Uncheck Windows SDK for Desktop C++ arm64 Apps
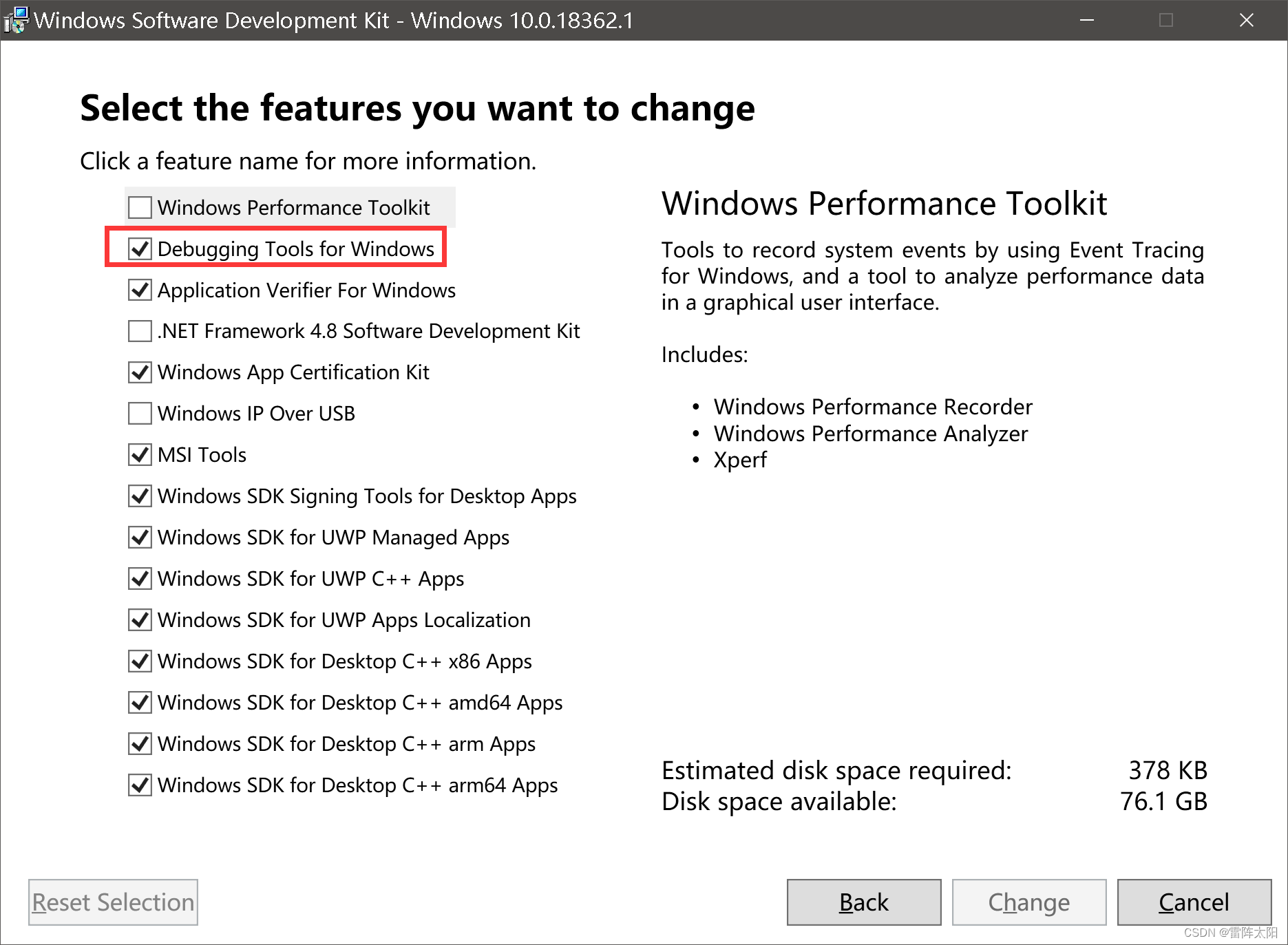This screenshot has width=1288, height=945. pos(140,785)
